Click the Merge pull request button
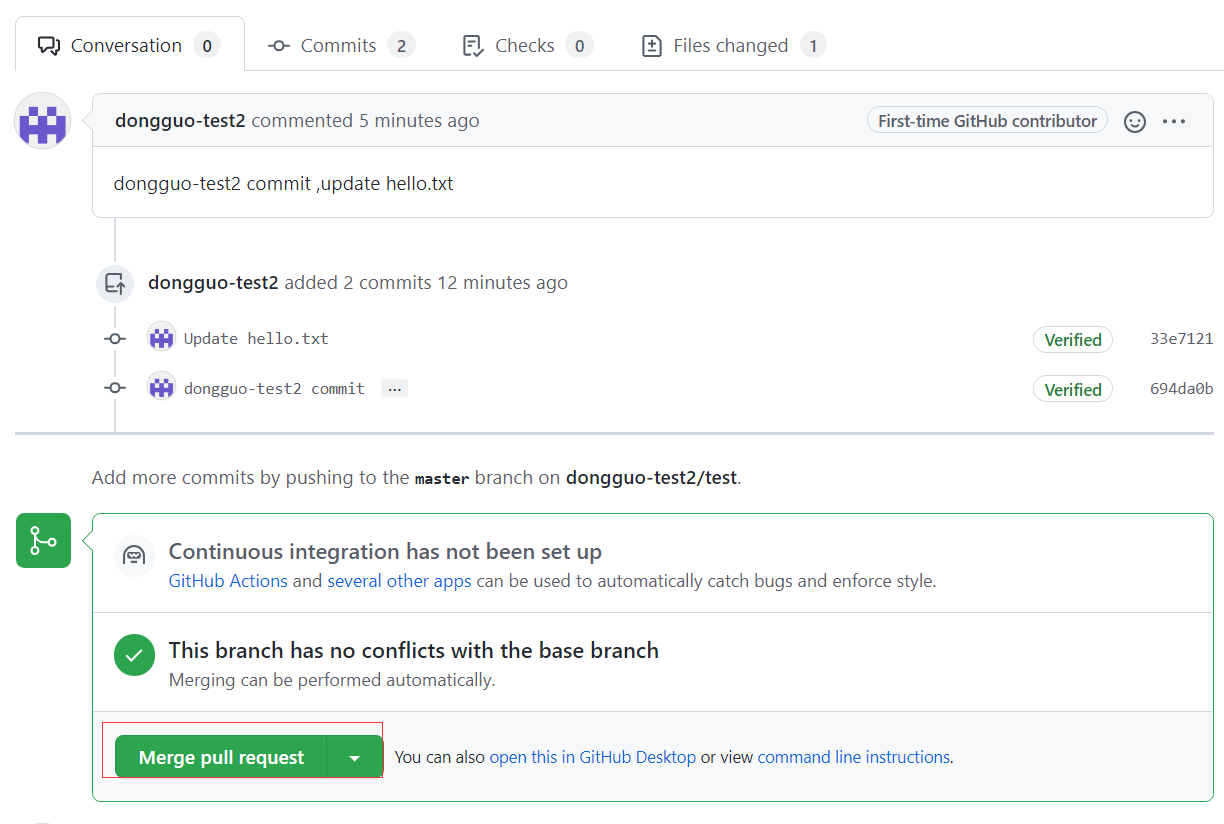The image size is (1224, 824). click(x=221, y=757)
